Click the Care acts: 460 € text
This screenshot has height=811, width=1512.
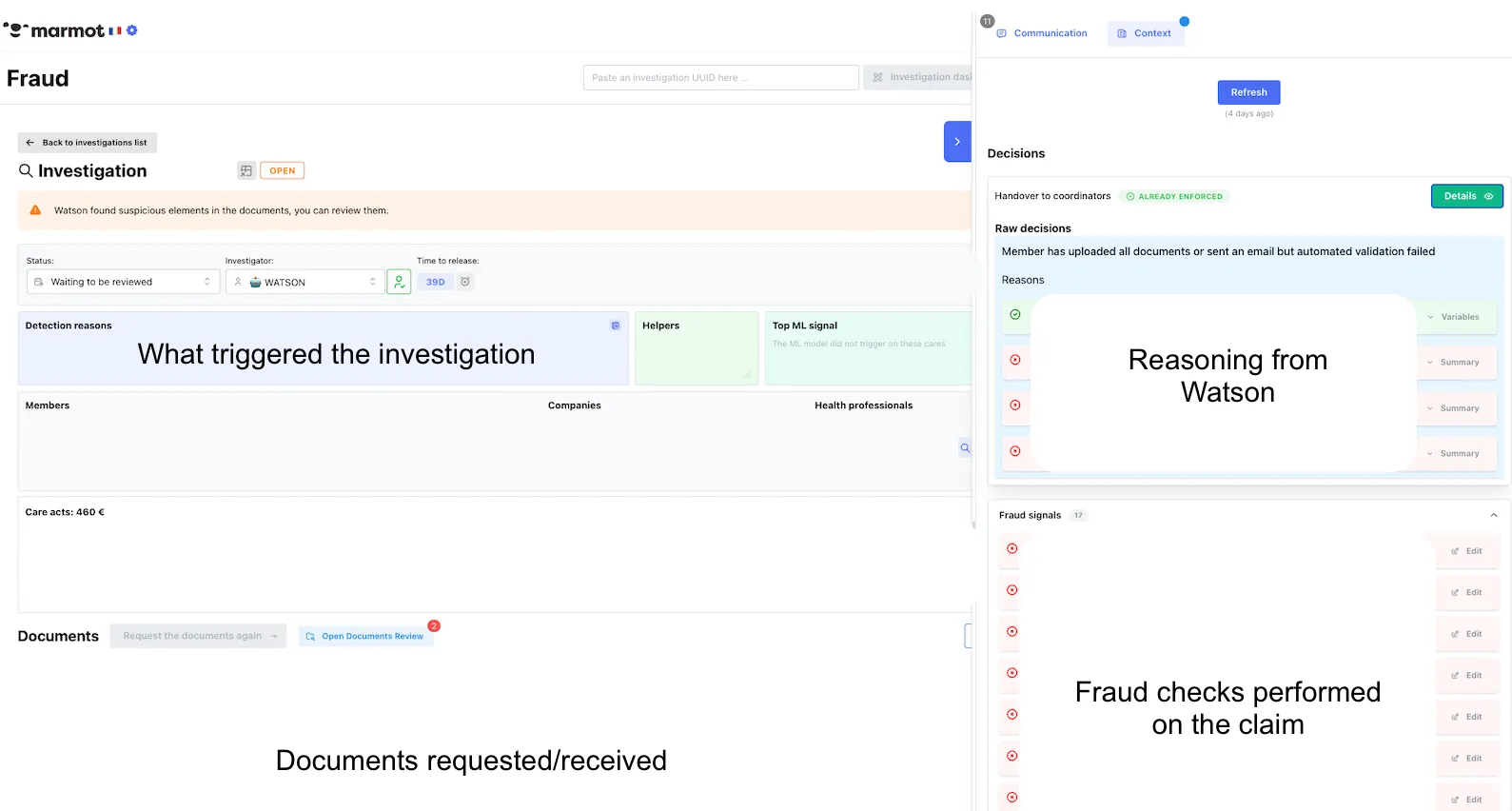pos(65,512)
